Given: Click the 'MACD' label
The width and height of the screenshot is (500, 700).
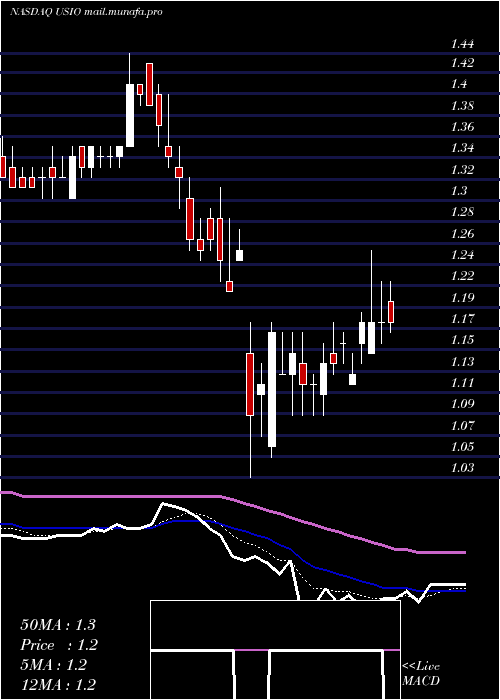Looking at the screenshot, I should [421, 681].
